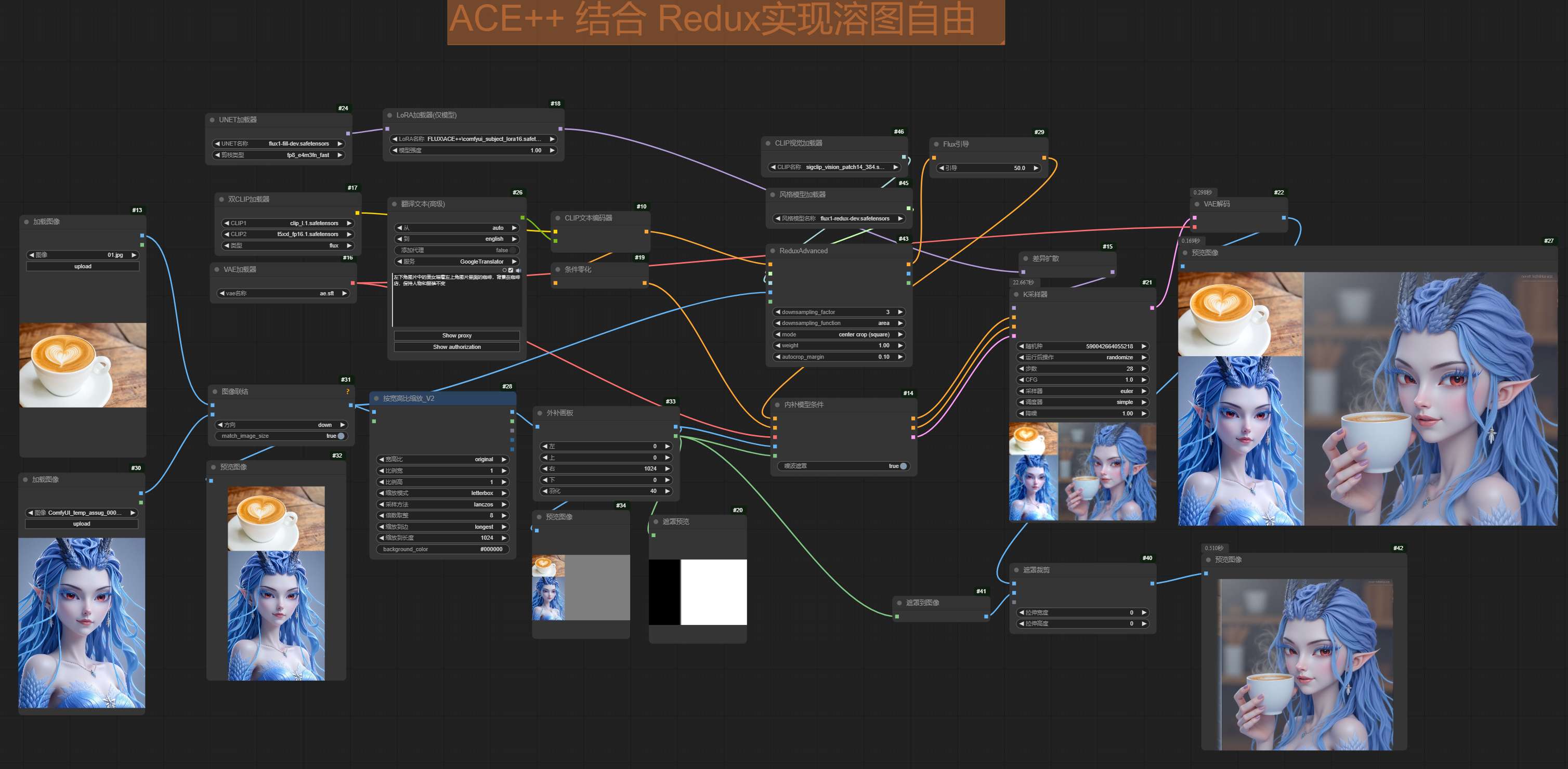Click the help question mark on 图像联结 node
Viewport: 1568px width, 769px height.
pyautogui.click(x=348, y=392)
